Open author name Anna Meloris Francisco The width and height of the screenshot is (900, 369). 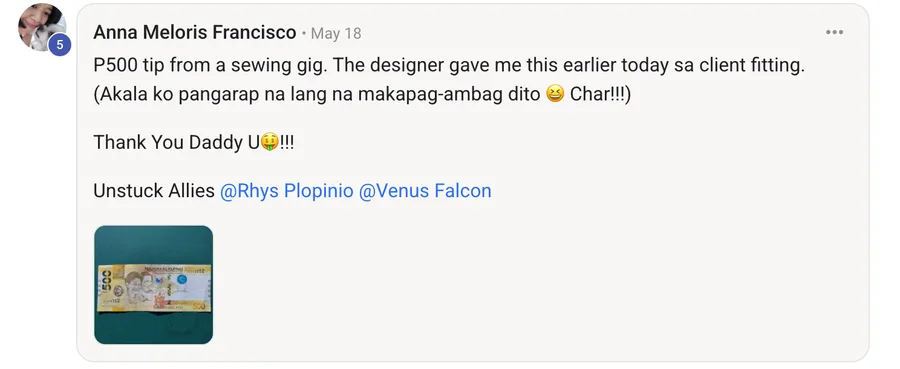point(195,33)
